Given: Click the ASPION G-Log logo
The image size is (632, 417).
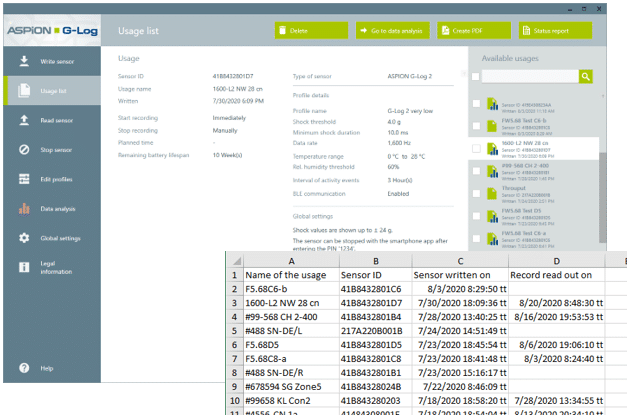Looking at the screenshot, I should click(x=52, y=31).
